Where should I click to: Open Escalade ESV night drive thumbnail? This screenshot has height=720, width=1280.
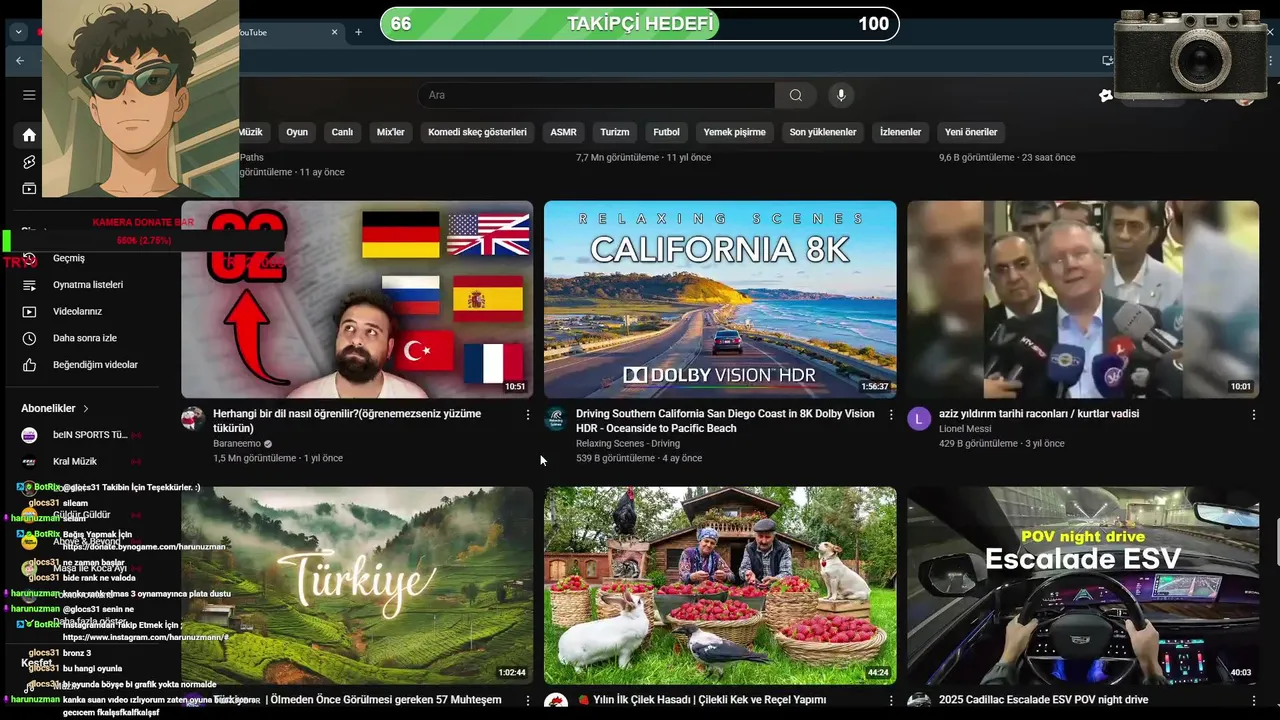point(1083,585)
